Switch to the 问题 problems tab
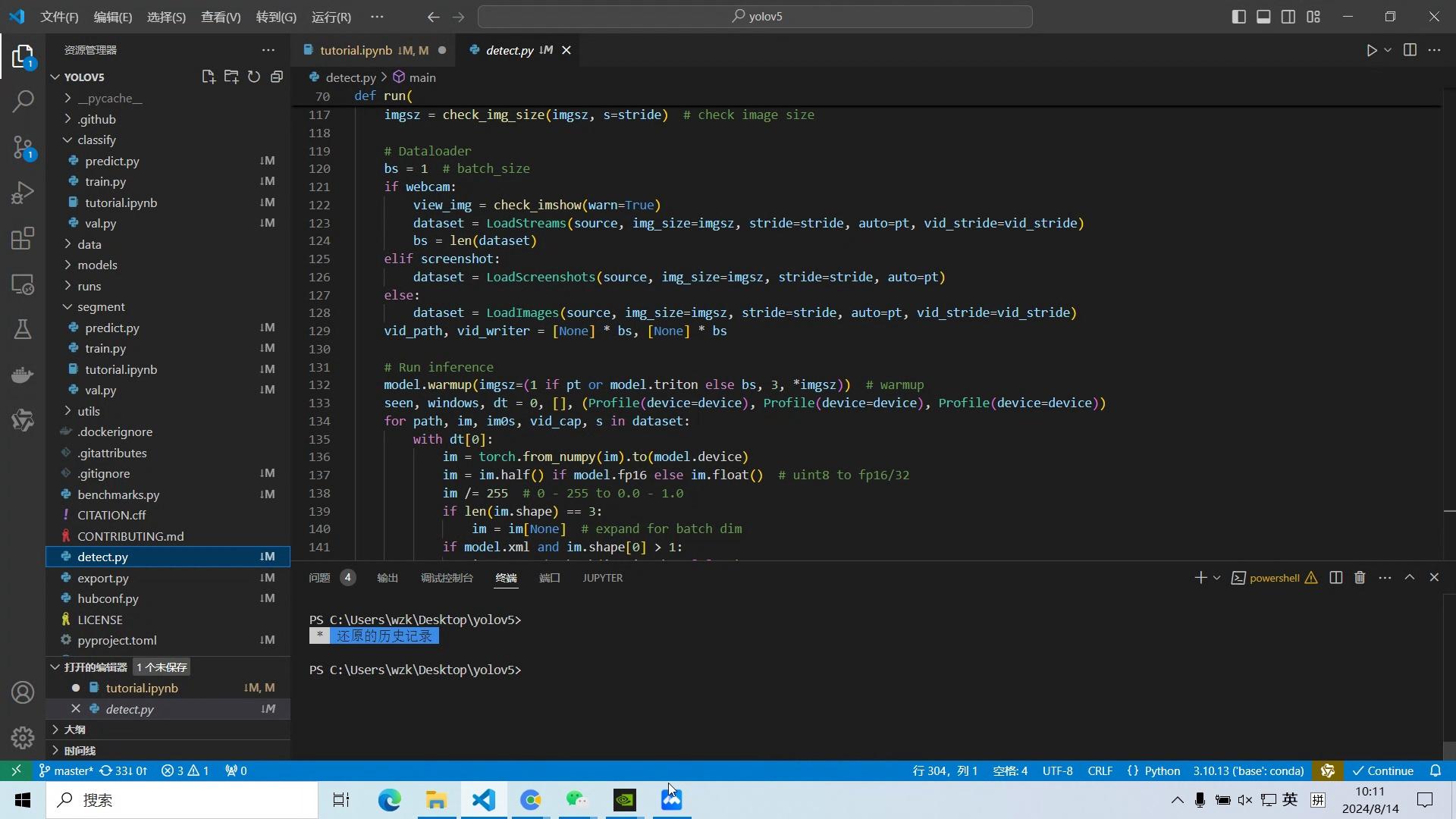 (331, 578)
